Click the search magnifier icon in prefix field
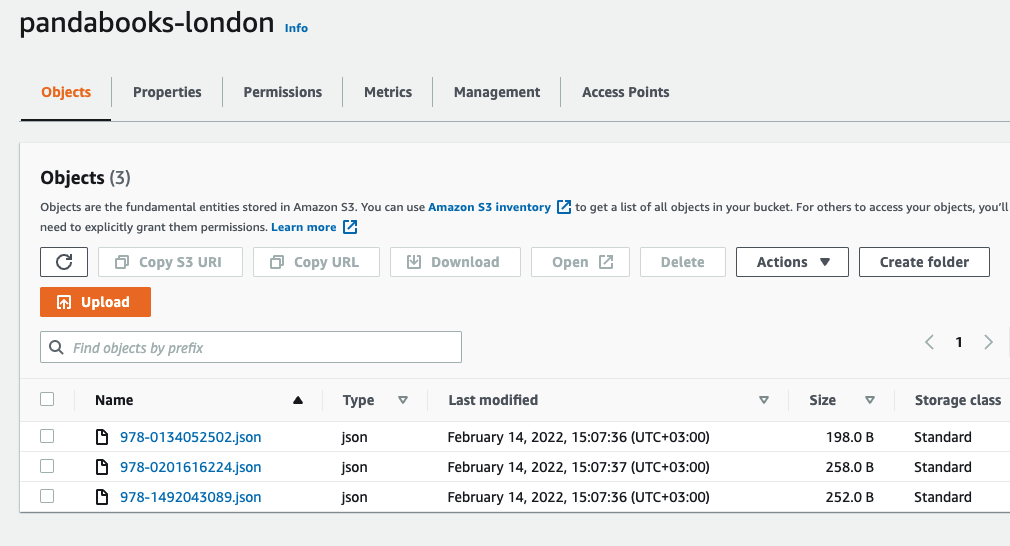Screen dimensions: 1010x546 [x=57, y=348]
